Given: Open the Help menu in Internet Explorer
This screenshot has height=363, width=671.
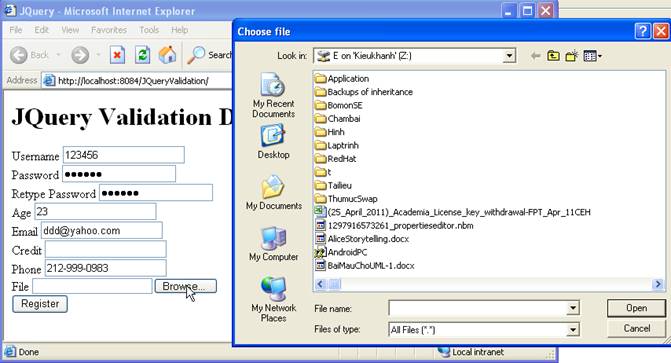Looking at the screenshot, I should [180, 30].
